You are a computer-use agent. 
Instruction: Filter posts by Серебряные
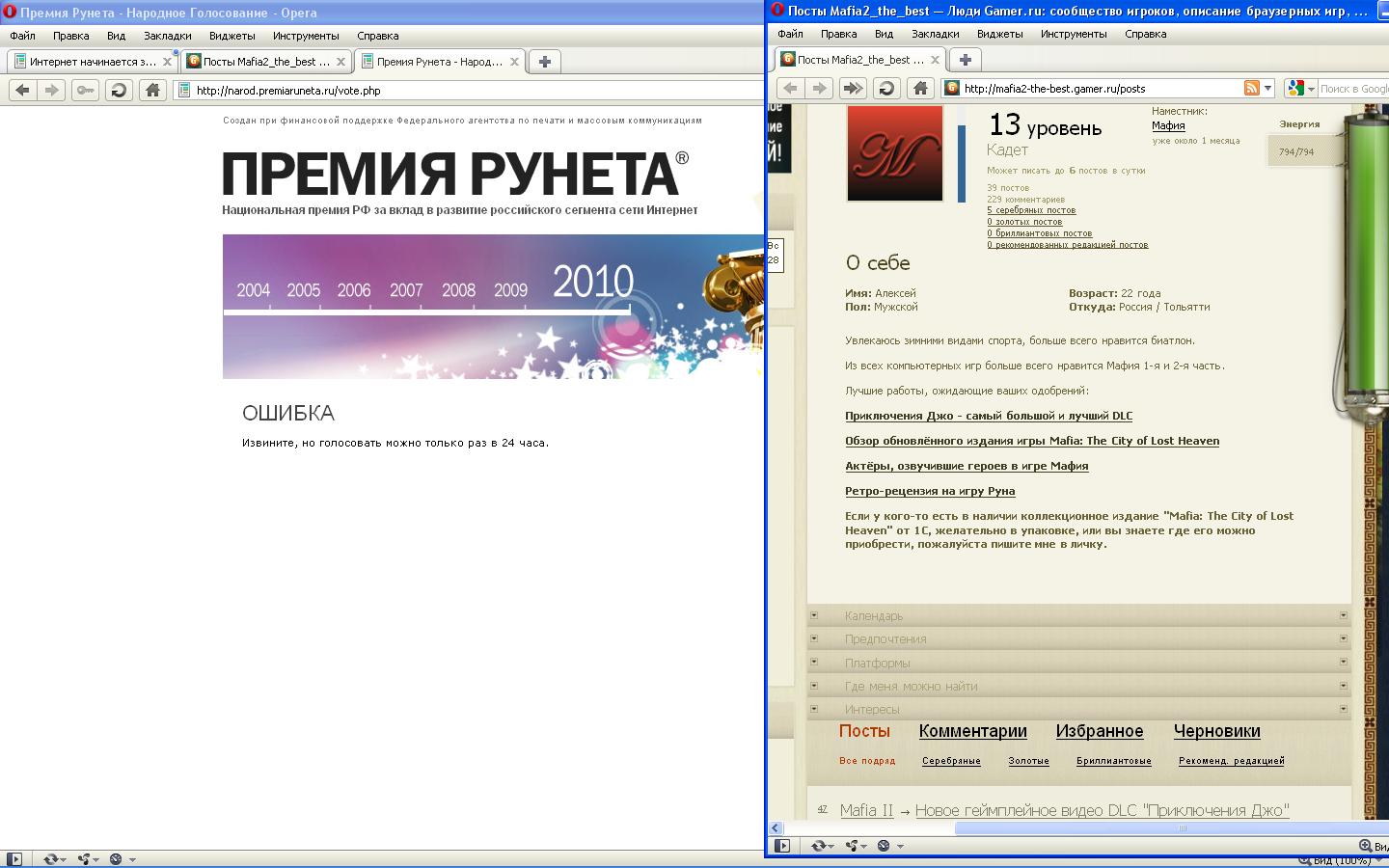(951, 761)
